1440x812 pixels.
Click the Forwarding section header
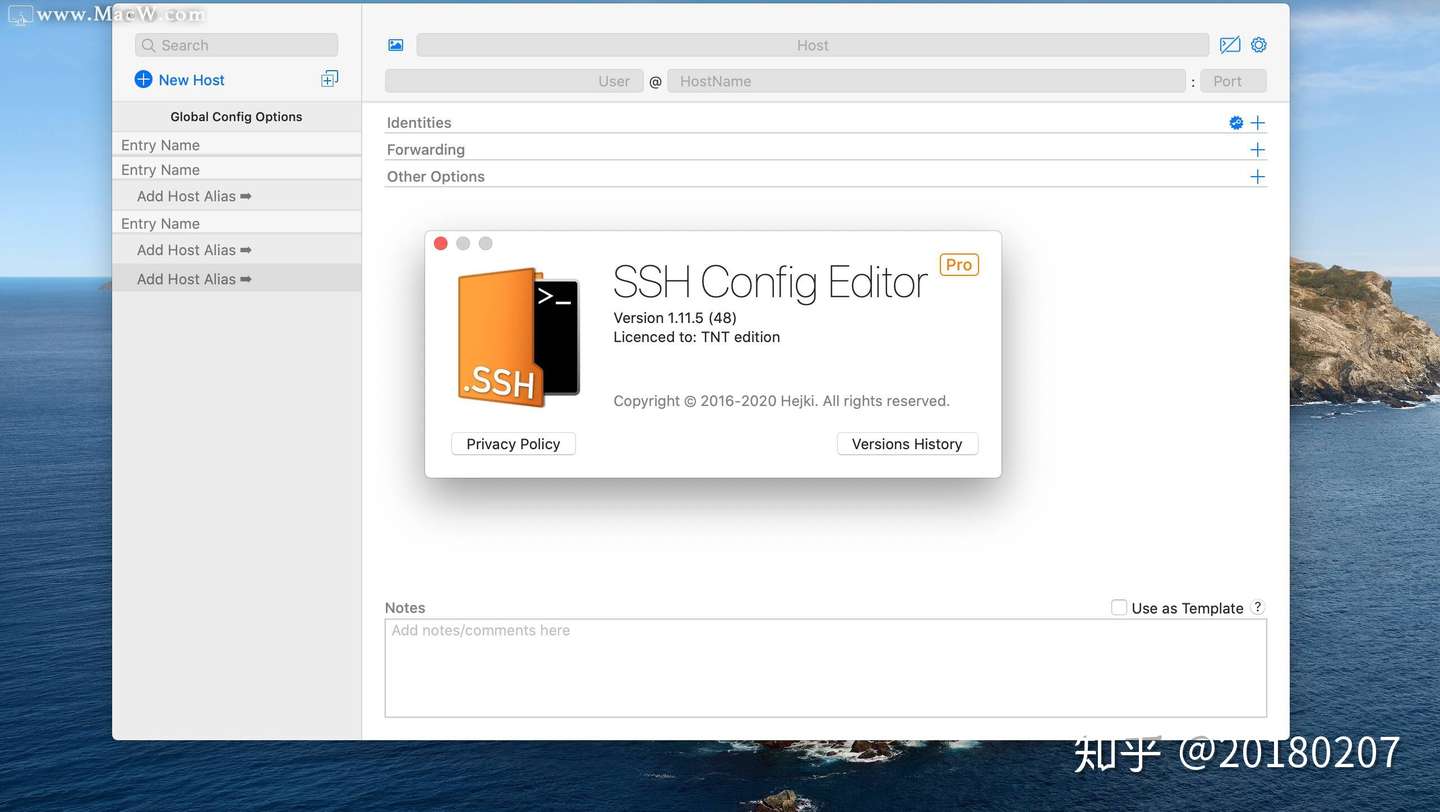tap(426, 150)
